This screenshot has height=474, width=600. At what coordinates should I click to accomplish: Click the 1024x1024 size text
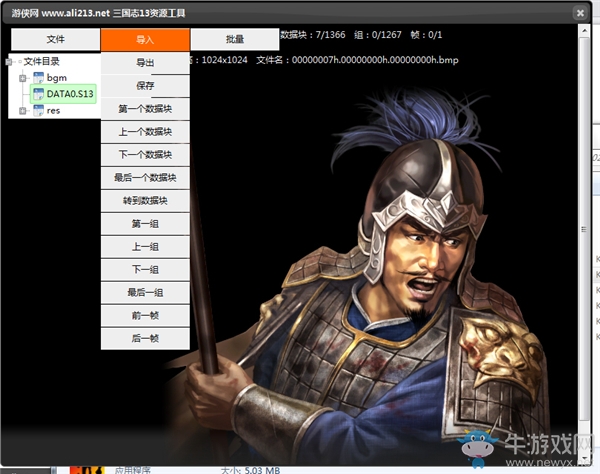click(x=224, y=60)
